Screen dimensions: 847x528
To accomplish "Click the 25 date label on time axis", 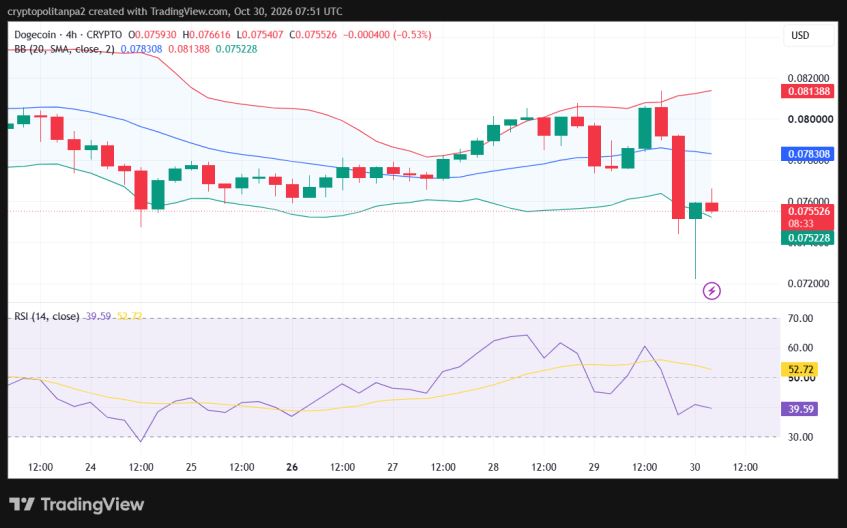I will coord(191,467).
